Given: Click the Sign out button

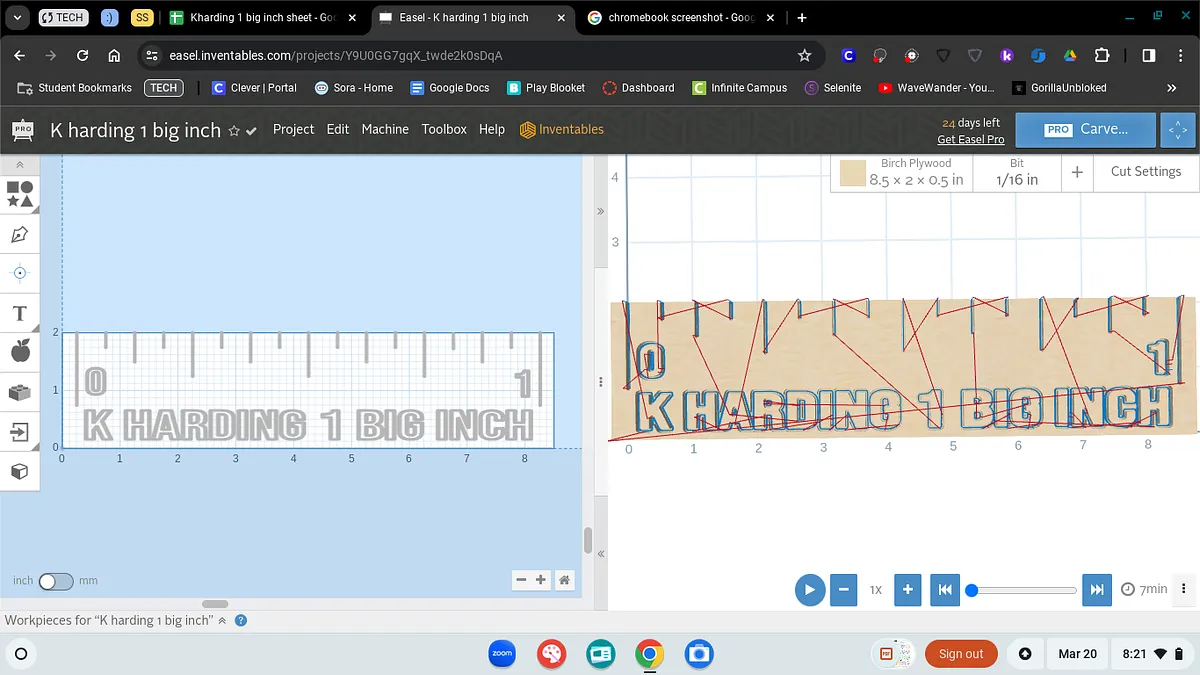Looking at the screenshot, I should (961, 654).
